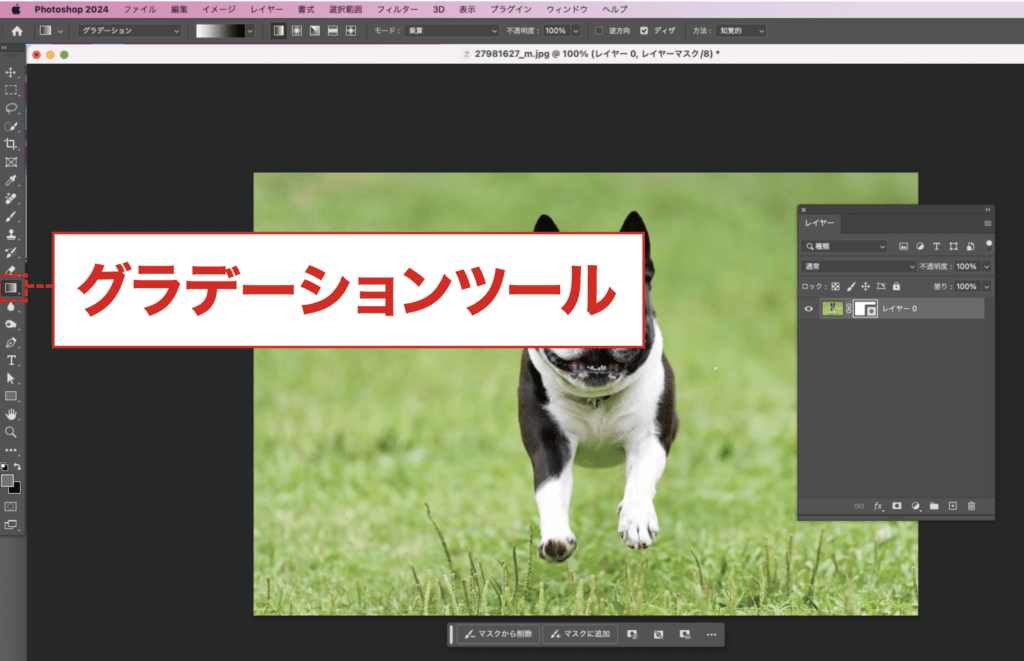Select the Hand tool
The image size is (1024, 661).
(x=11, y=414)
